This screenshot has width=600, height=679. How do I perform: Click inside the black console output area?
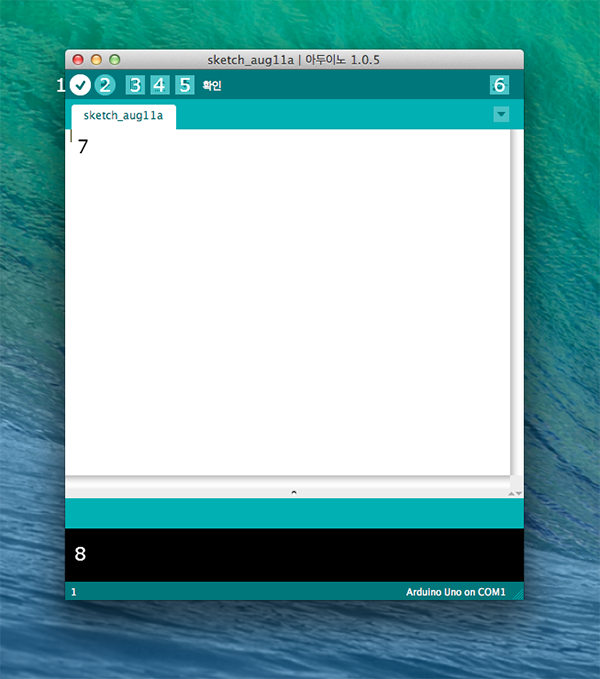[x=294, y=555]
